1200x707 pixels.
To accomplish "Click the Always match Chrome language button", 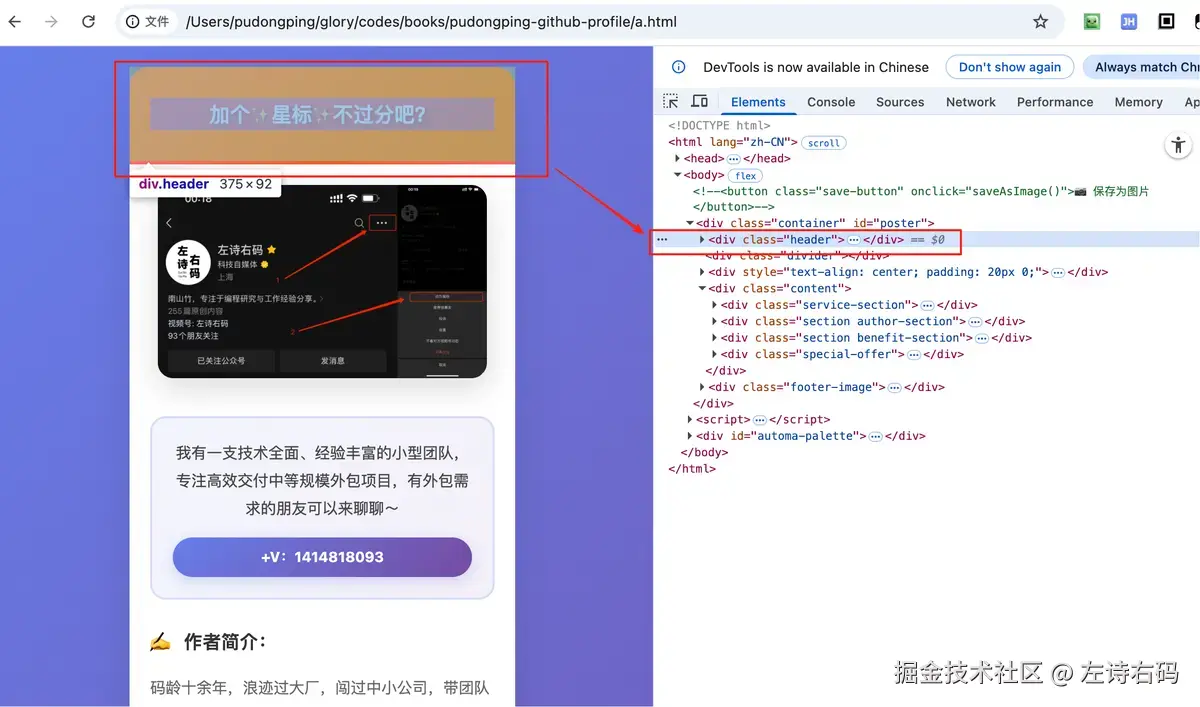I will point(1141,67).
